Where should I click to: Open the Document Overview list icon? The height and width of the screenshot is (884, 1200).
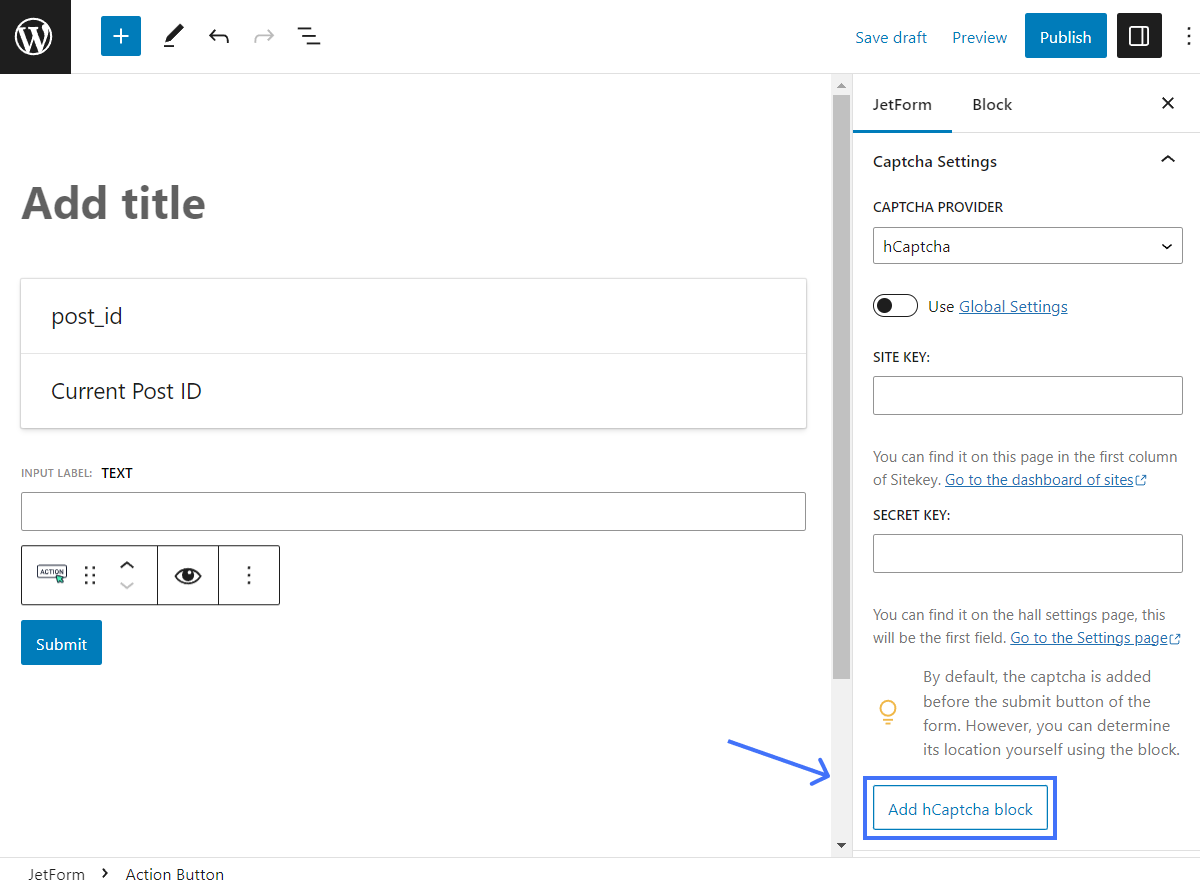pos(309,36)
